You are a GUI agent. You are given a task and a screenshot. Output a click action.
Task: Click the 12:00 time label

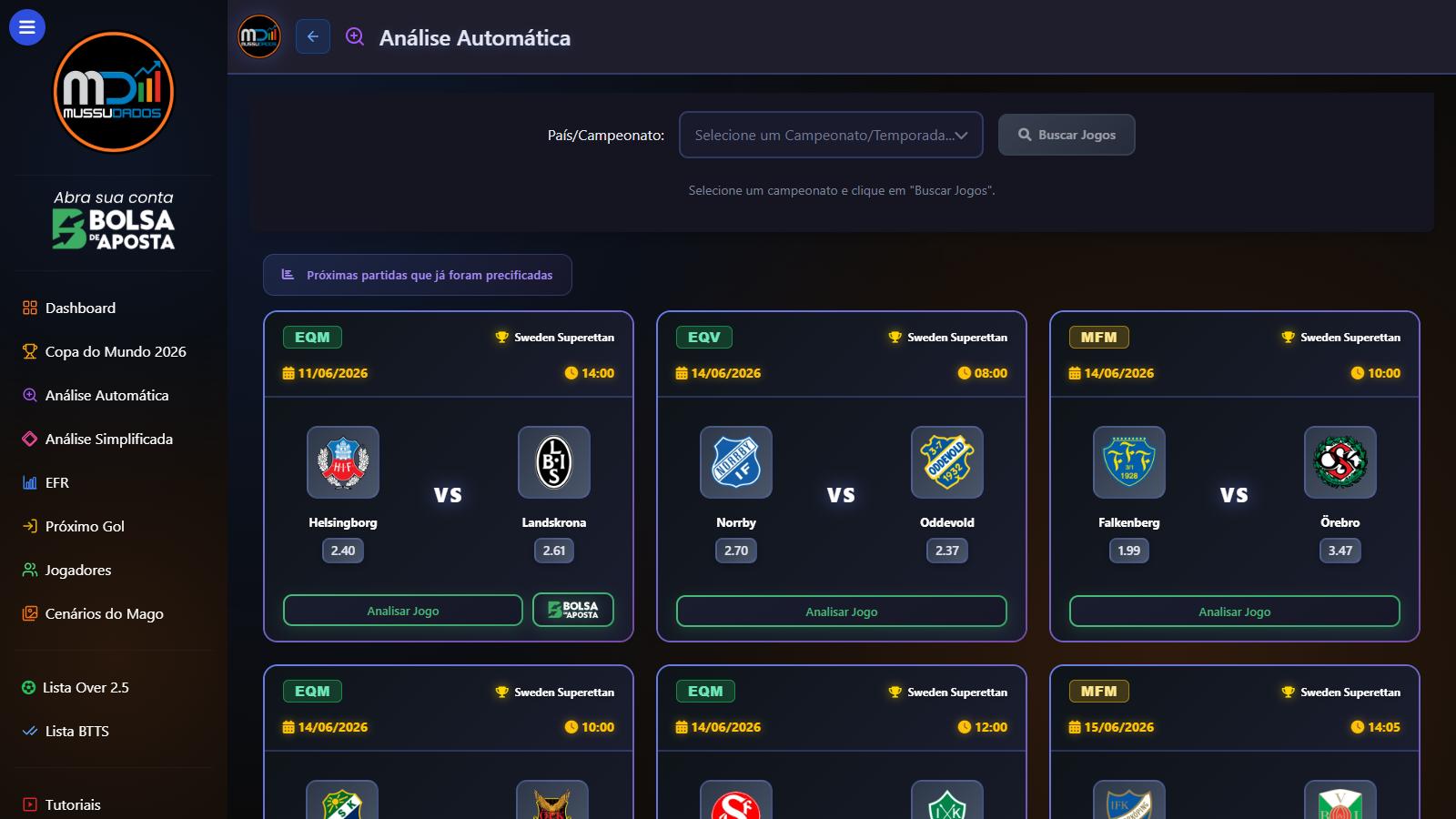coord(991,727)
